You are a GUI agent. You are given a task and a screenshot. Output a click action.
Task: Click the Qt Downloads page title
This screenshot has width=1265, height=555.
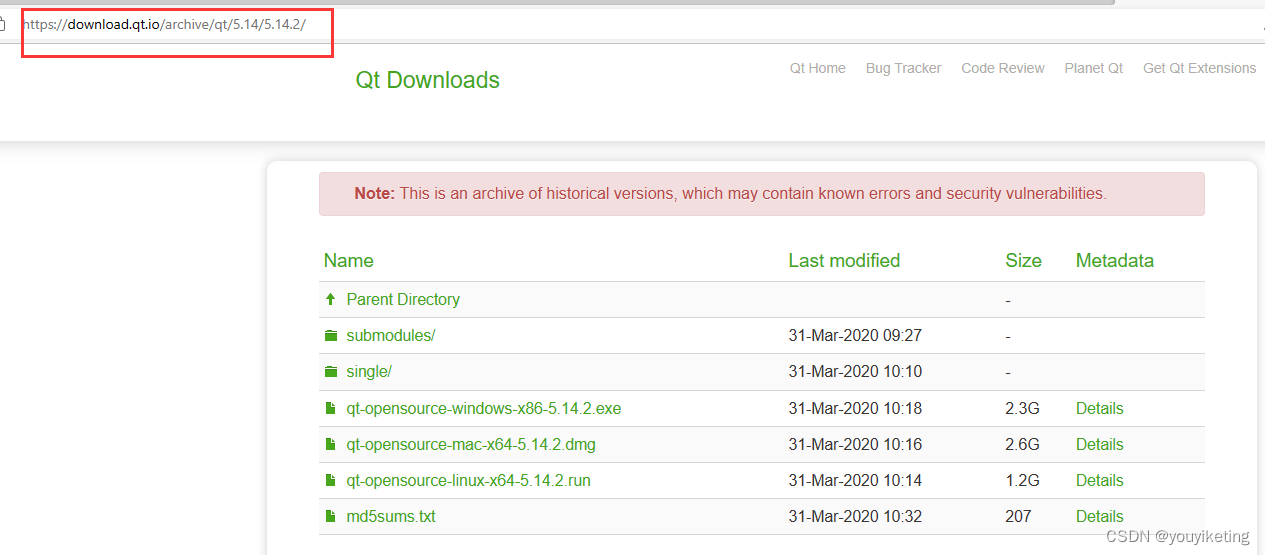pos(428,80)
